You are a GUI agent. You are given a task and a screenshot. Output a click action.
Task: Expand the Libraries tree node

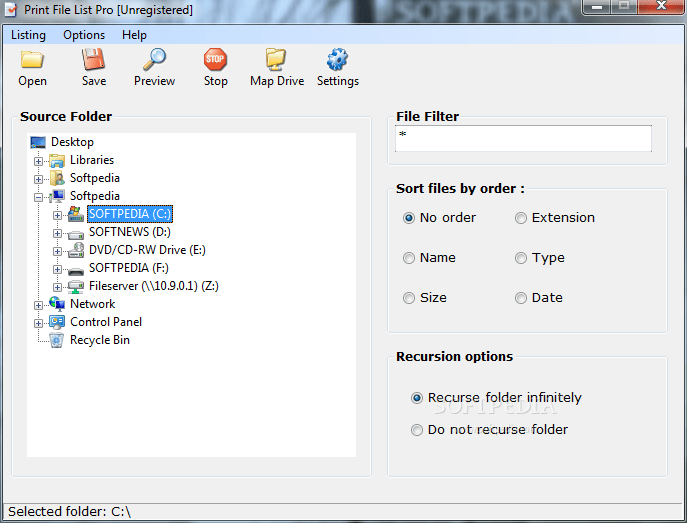click(x=39, y=161)
